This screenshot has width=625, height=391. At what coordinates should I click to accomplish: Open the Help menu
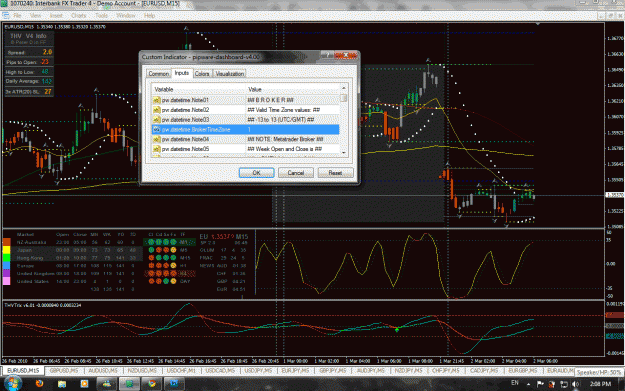click(149, 16)
